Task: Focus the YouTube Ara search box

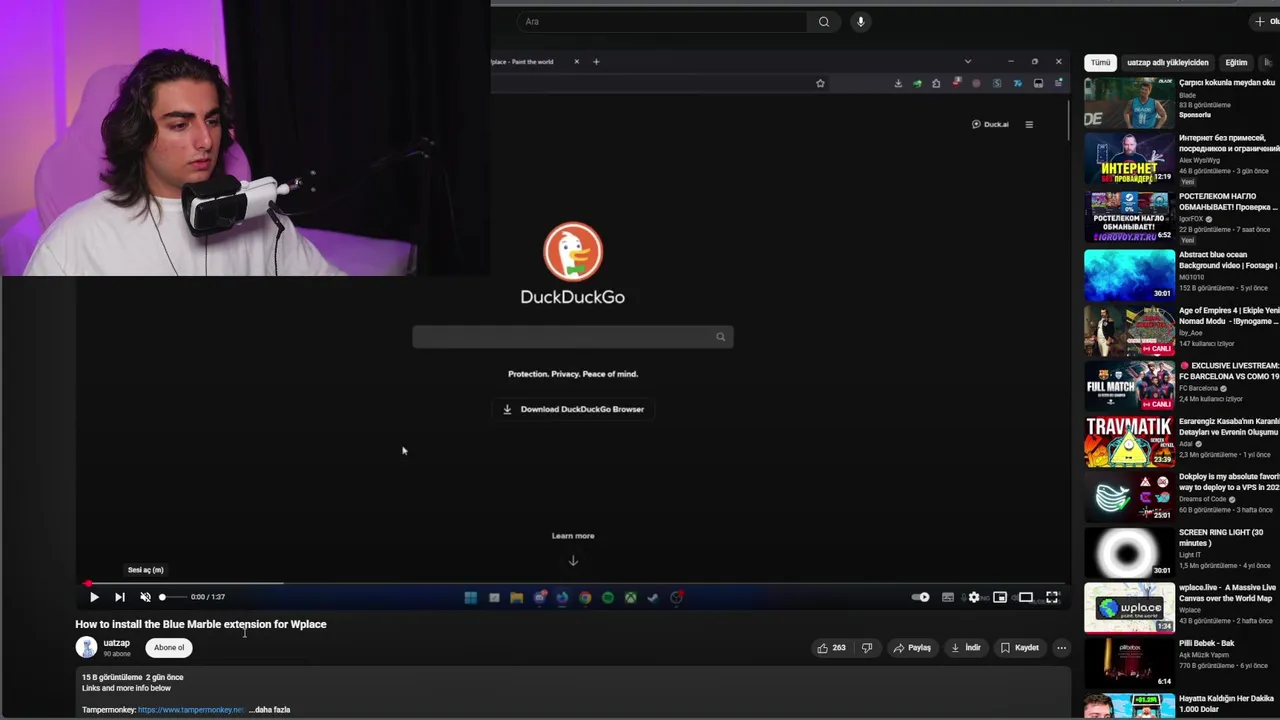Action: (x=661, y=22)
